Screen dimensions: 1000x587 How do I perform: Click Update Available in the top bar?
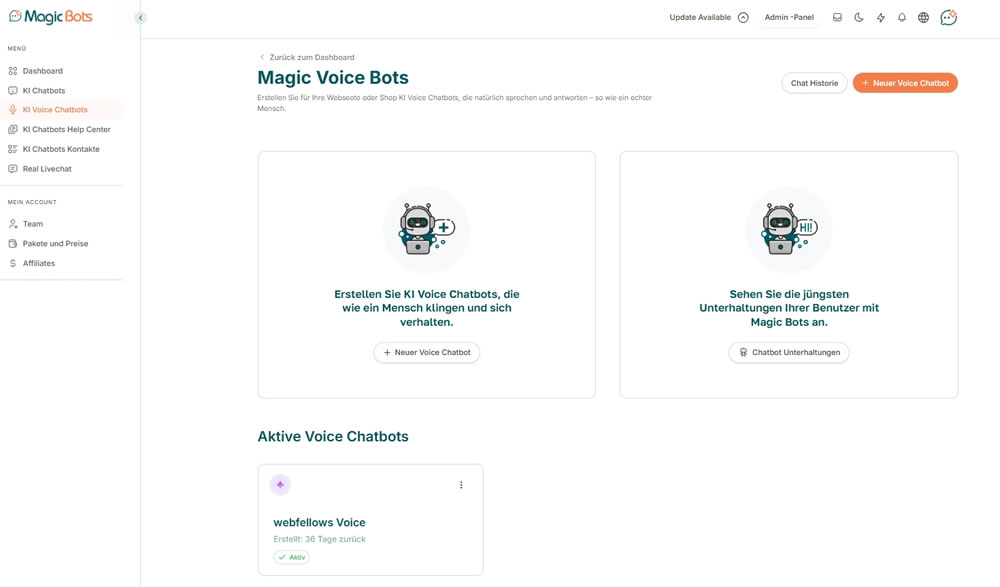700,18
